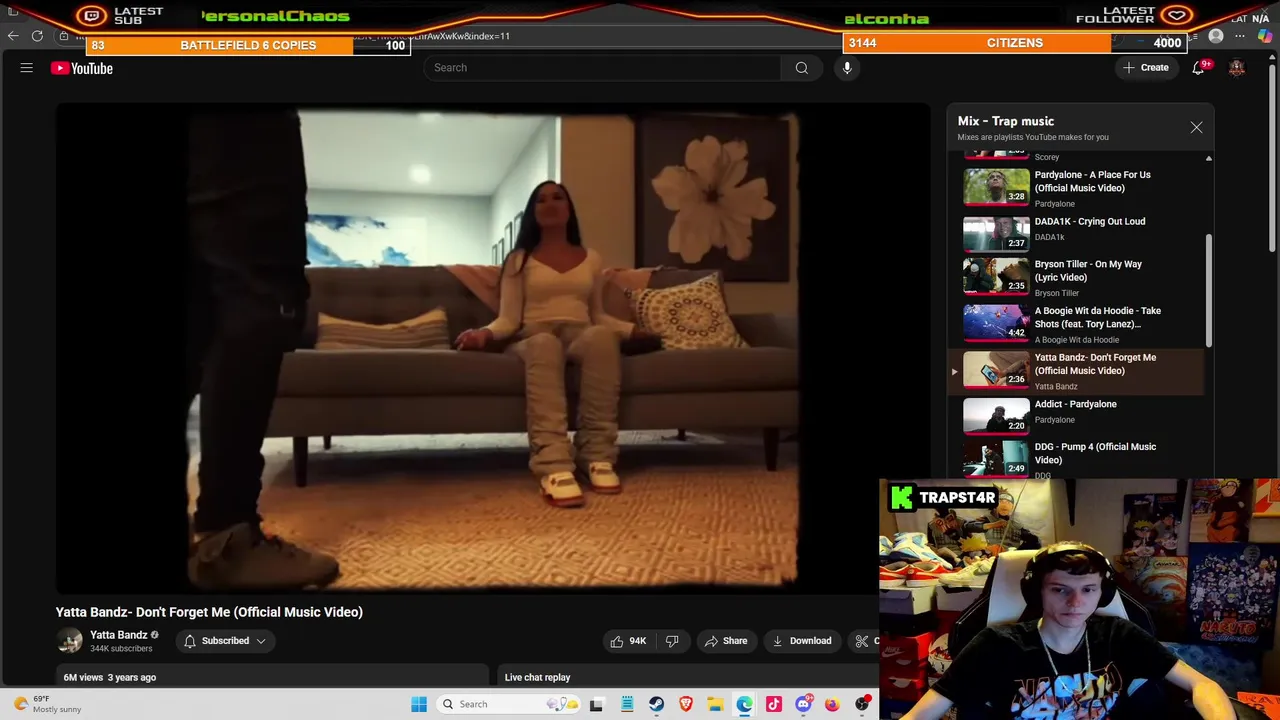
Task: Click the YouTube search magnifier button
Action: click(801, 68)
